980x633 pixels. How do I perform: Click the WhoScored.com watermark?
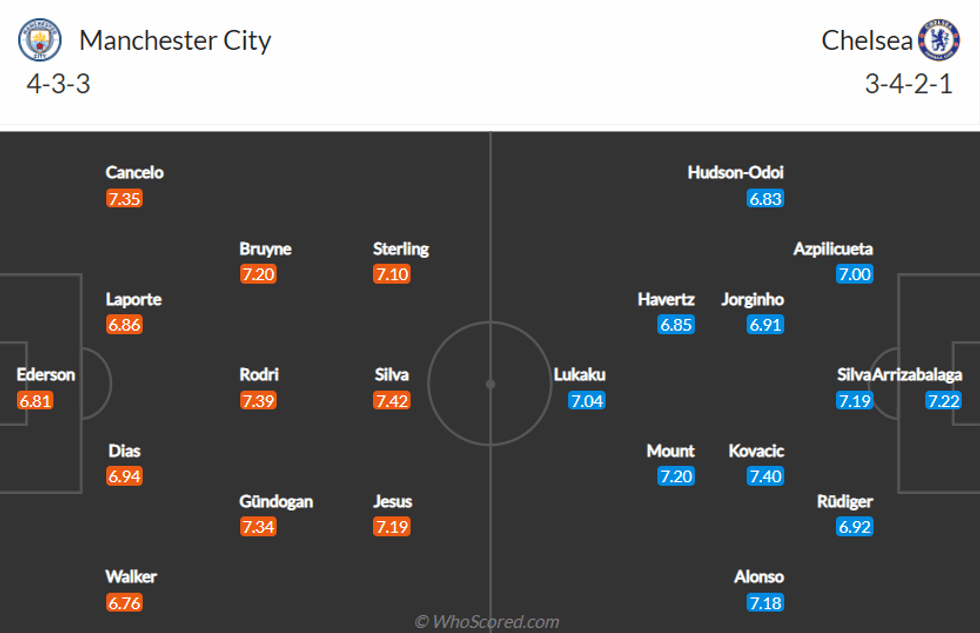pos(488,622)
